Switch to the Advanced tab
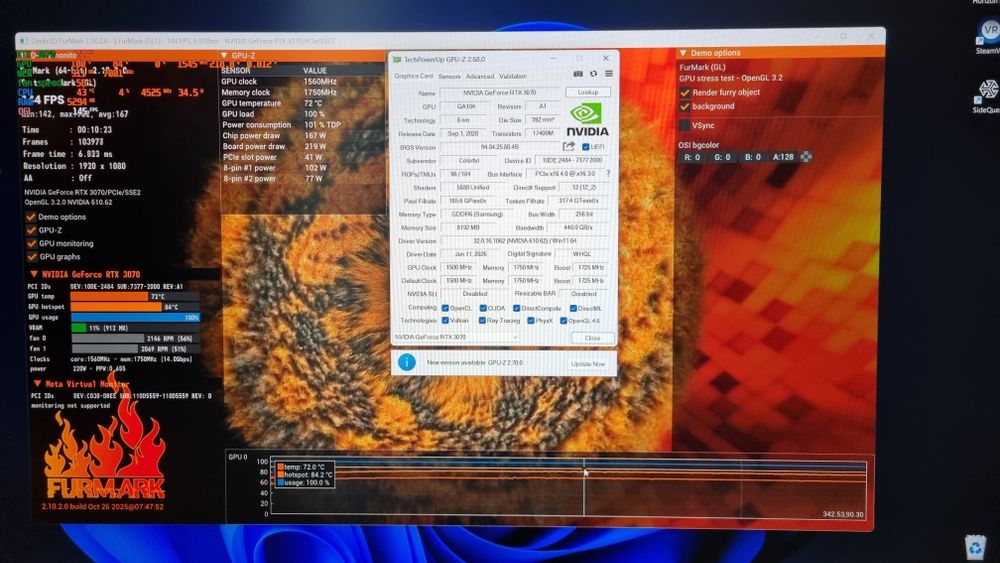Viewport: 1000px width, 563px height. (480, 77)
